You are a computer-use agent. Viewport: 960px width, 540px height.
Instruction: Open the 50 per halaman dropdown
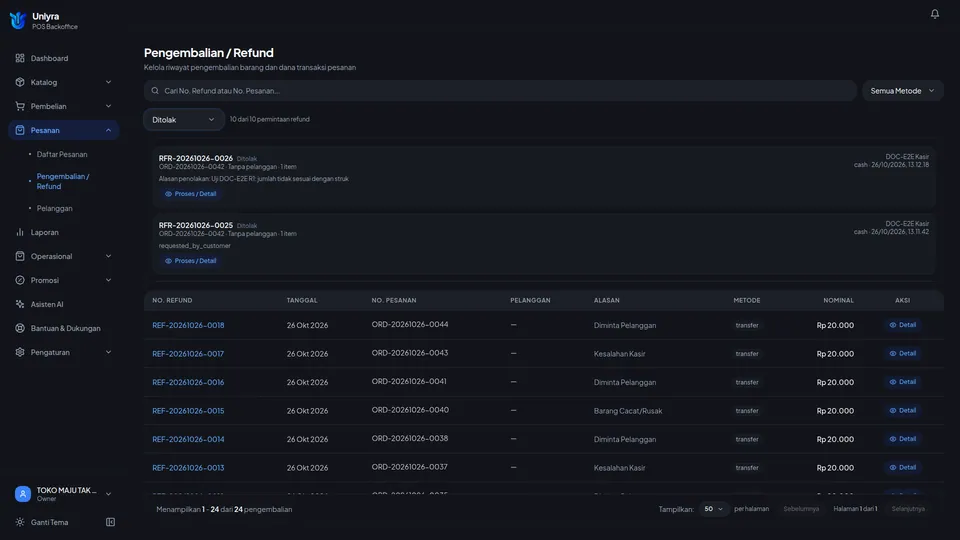(713, 509)
